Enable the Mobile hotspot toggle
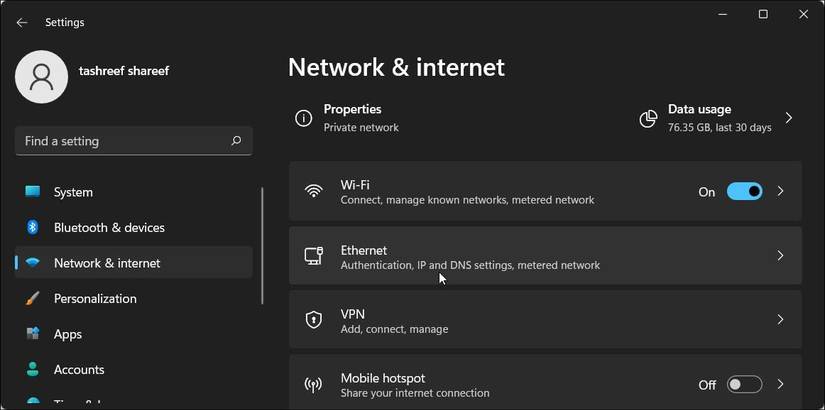The height and width of the screenshot is (410, 825). pos(744,385)
